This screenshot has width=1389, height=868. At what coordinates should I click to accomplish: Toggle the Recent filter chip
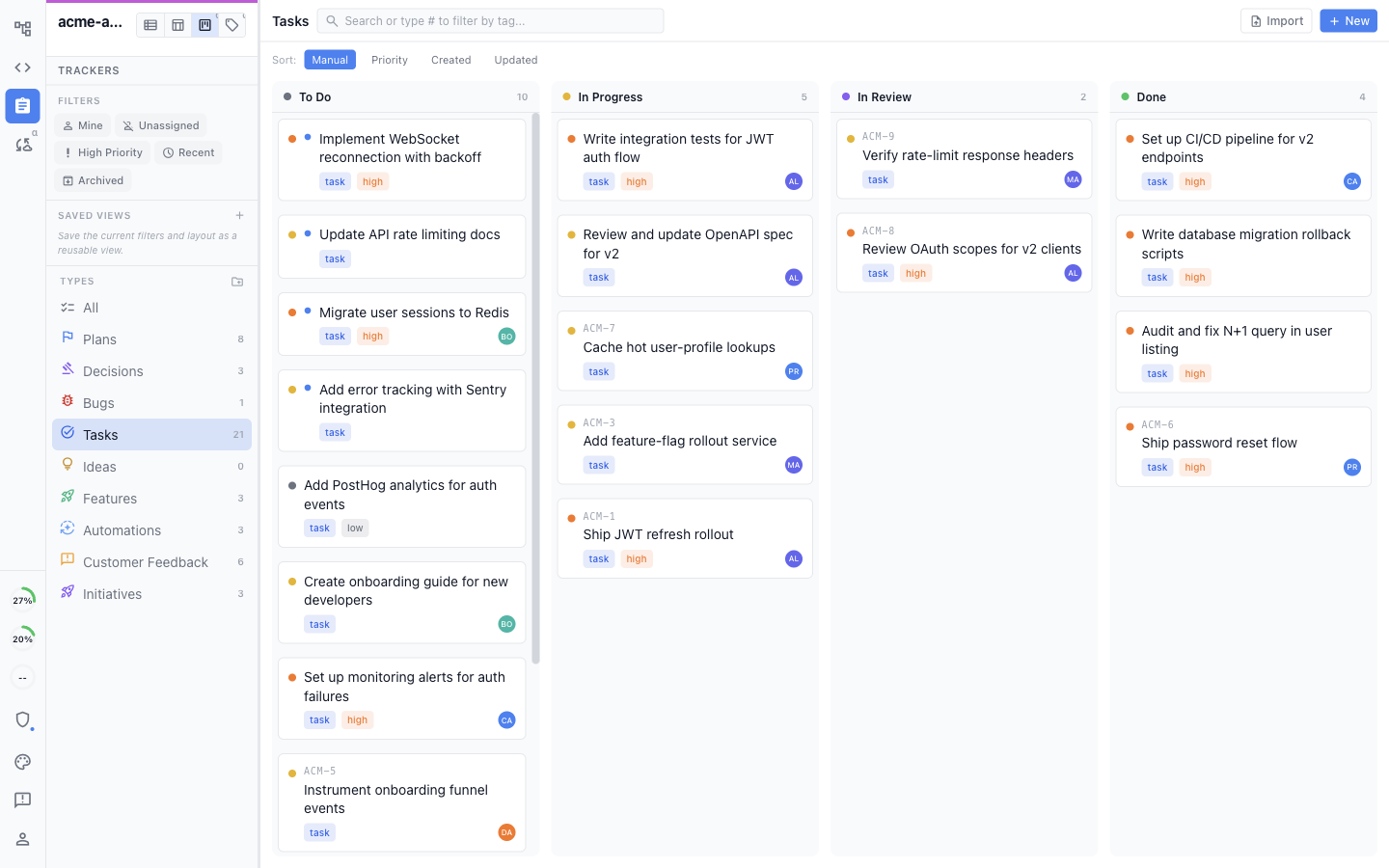coord(188,152)
